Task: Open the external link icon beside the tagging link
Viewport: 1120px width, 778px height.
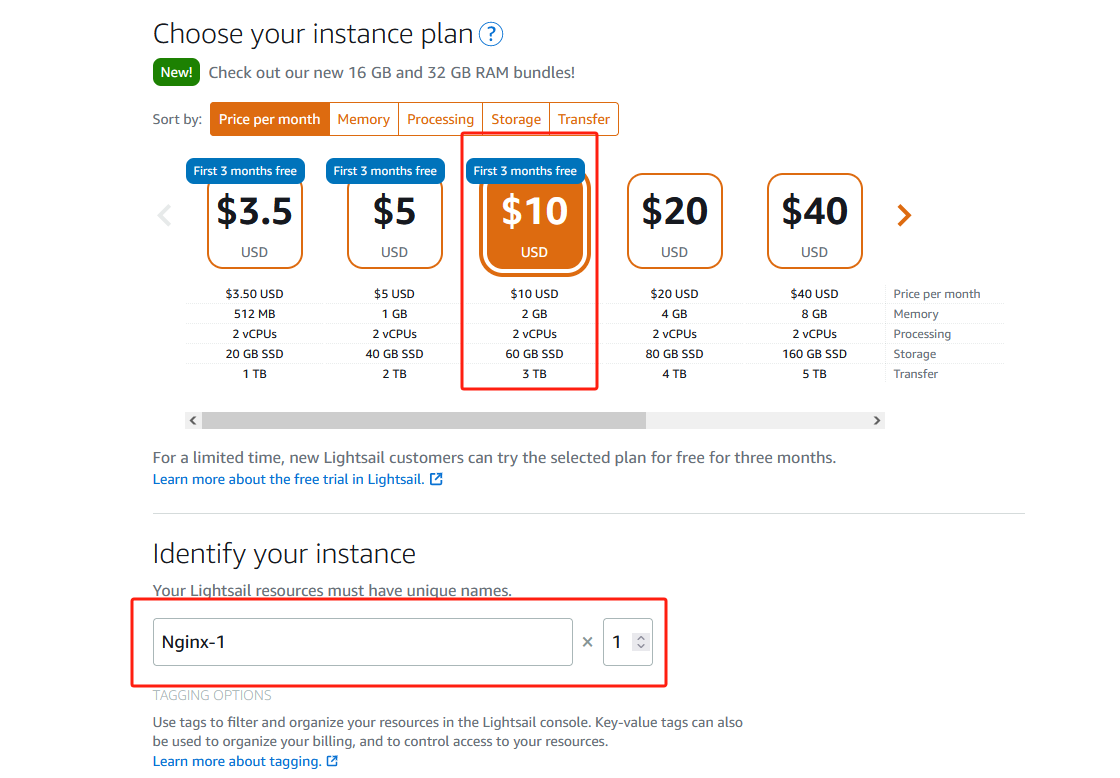Action: tap(332, 762)
